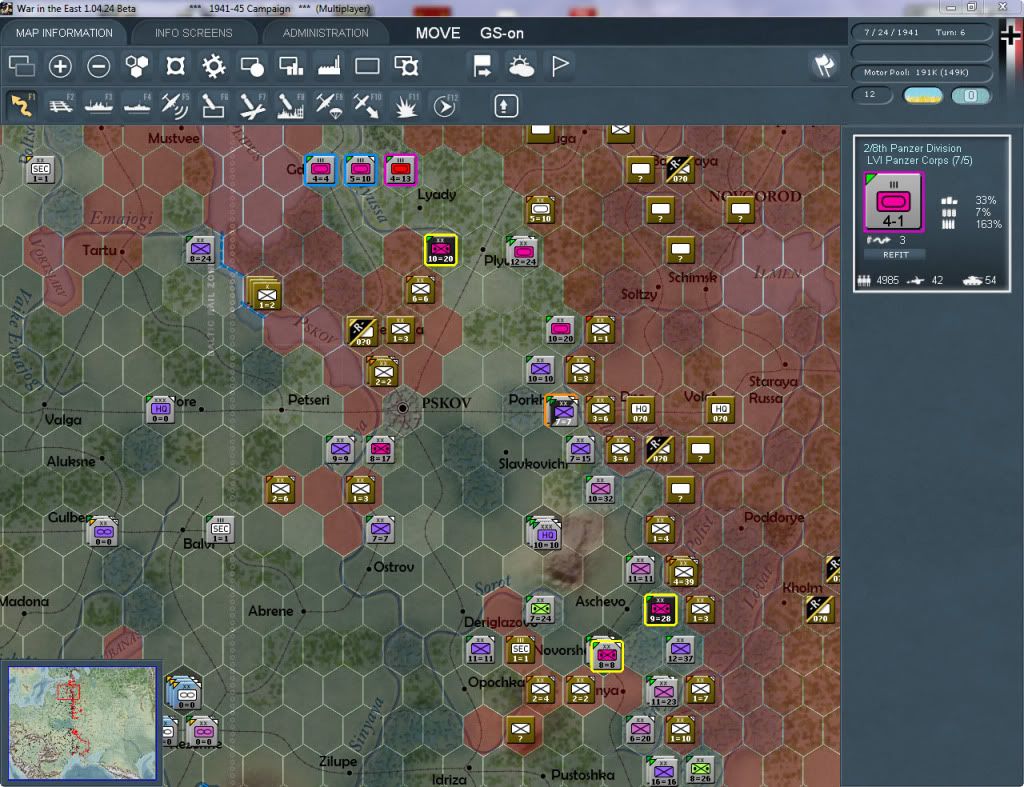The image size is (1024, 787).
Task: Click the Motor Pool 191K (149K) field
Action: point(921,72)
